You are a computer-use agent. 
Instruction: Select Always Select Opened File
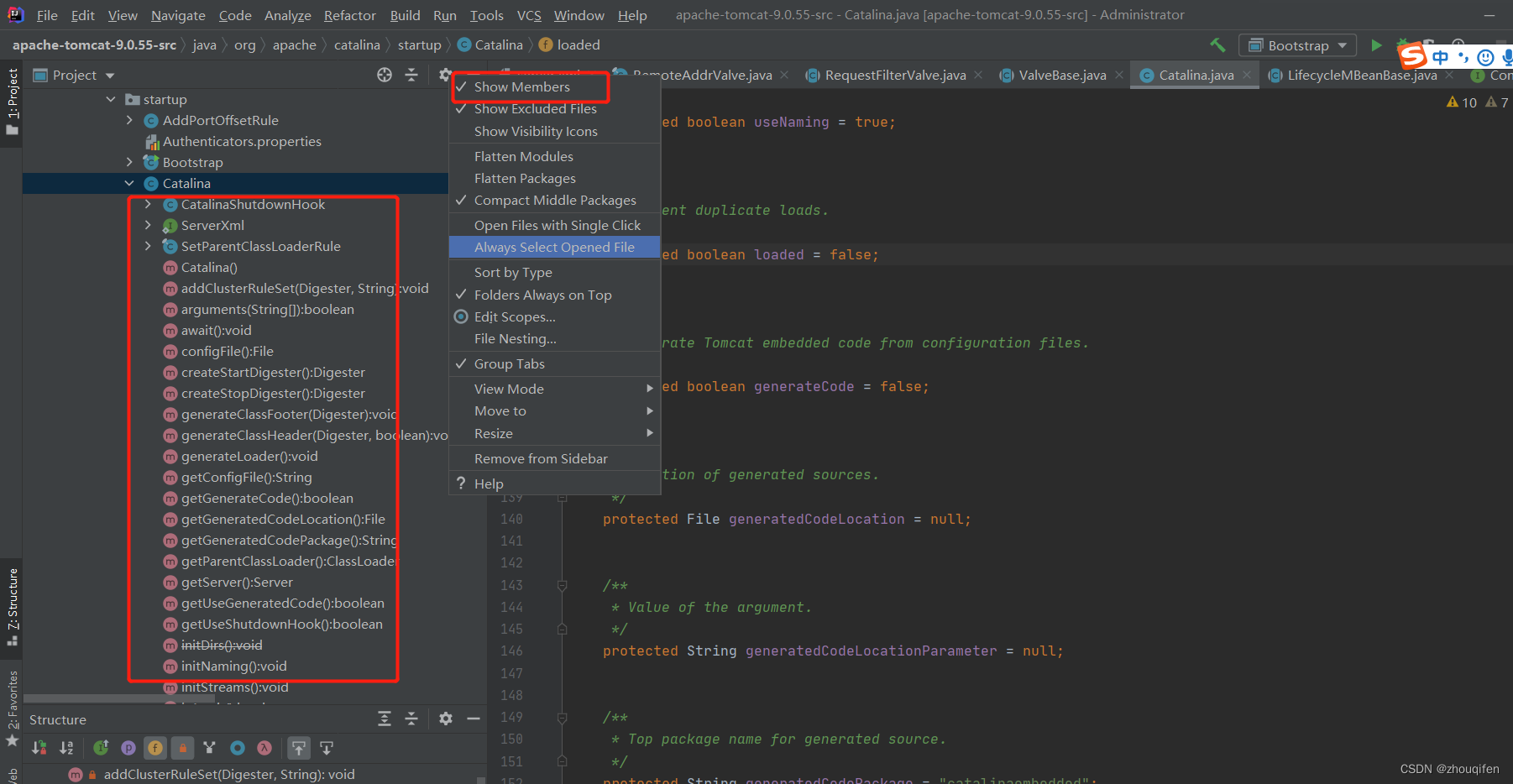pos(555,247)
